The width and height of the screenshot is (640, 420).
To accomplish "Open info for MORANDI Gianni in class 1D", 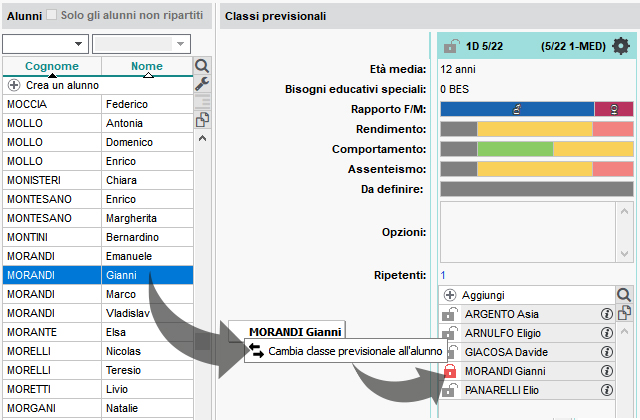I will point(607,371).
